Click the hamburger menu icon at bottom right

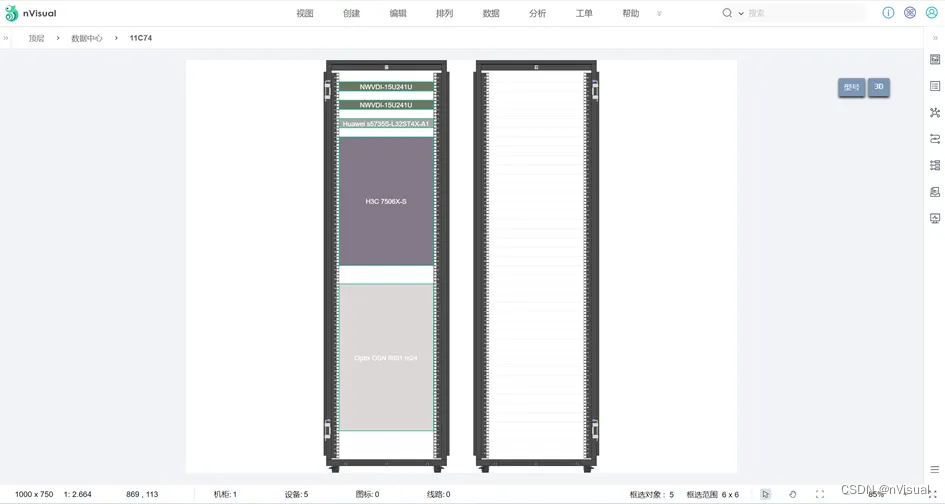click(x=935, y=470)
